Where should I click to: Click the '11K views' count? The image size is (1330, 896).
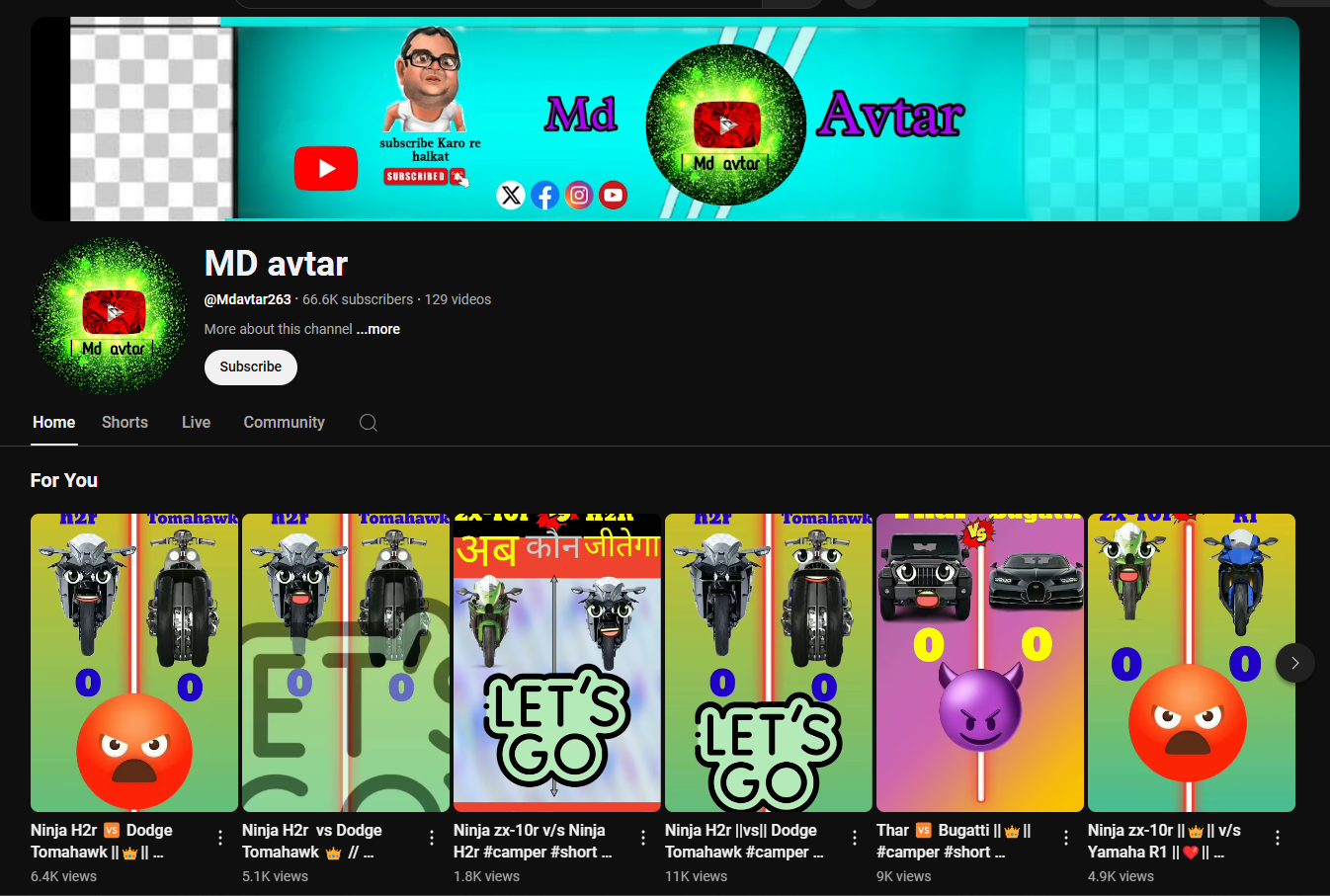[697, 876]
